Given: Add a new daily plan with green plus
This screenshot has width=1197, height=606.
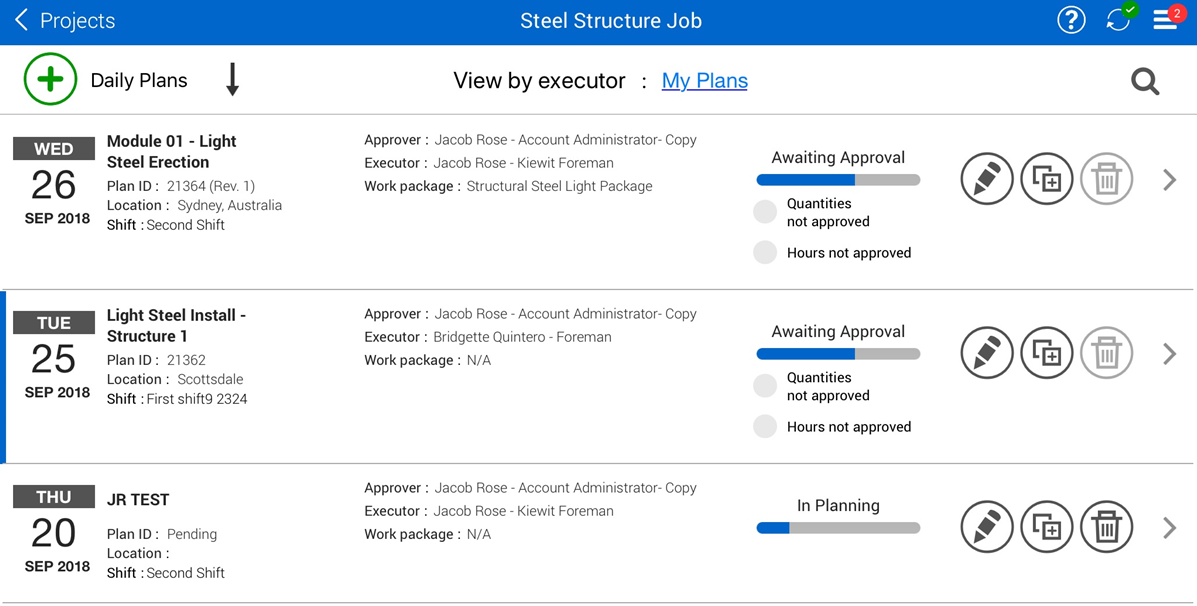Looking at the screenshot, I should (50, 80).
